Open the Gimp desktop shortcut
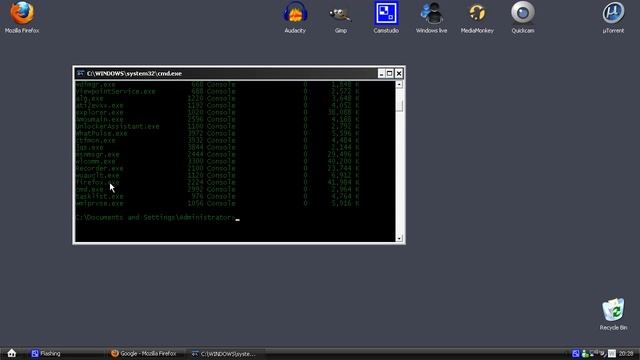Viewport: 640px width, 360px height. pyautogui.click(x=340, y=17)
